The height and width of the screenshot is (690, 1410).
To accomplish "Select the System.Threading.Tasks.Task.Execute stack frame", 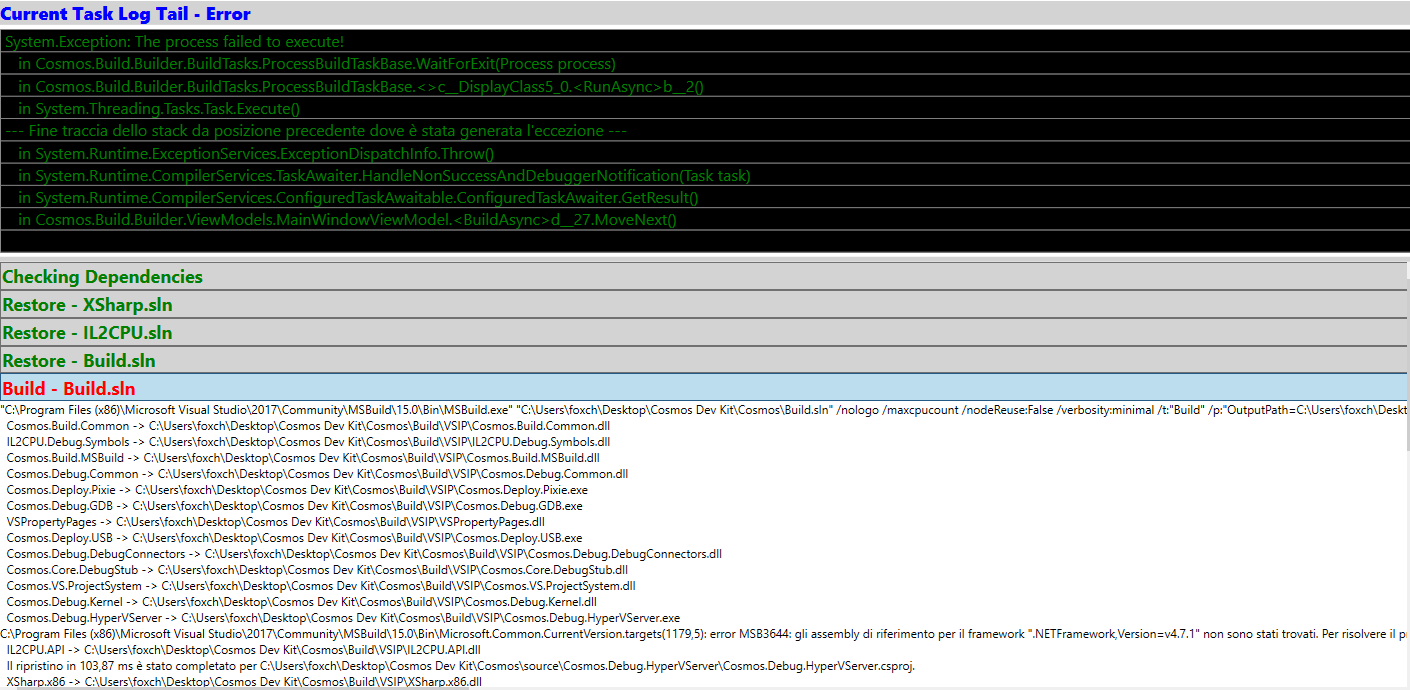I will (x=160, y=108).
